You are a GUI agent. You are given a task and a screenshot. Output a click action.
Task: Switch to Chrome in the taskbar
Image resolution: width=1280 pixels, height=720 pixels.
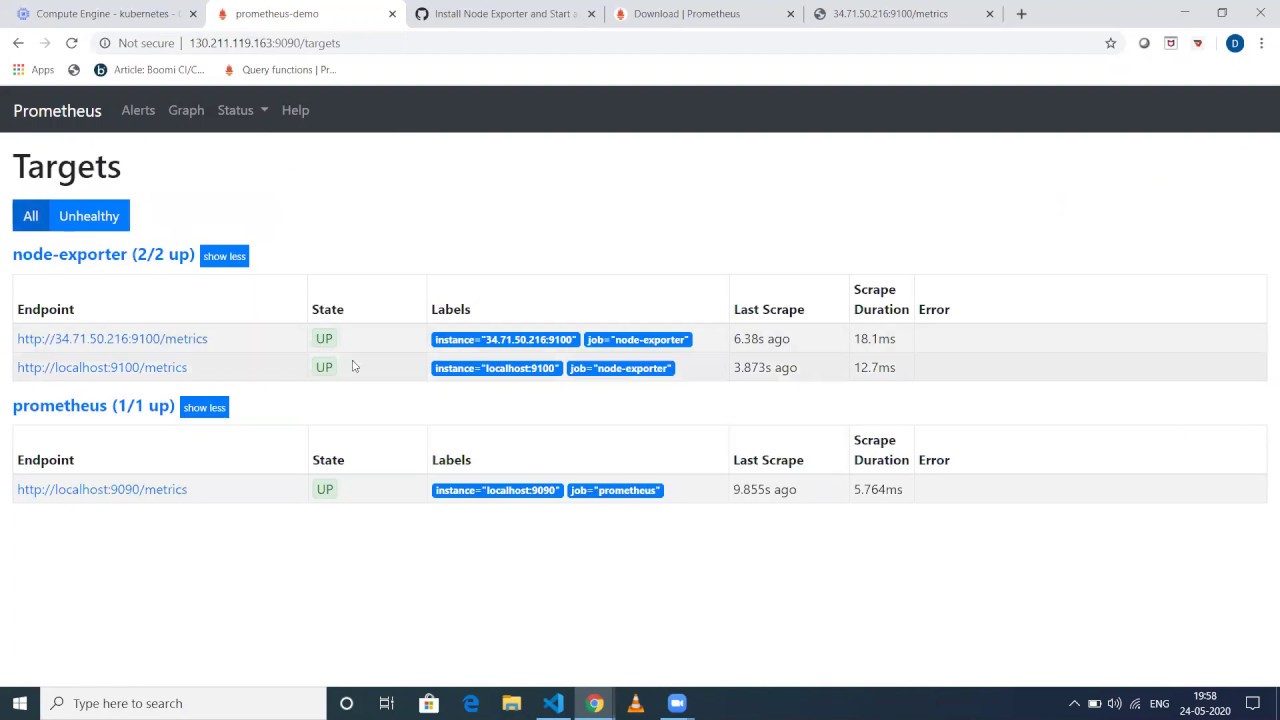[x=594, y=703]
